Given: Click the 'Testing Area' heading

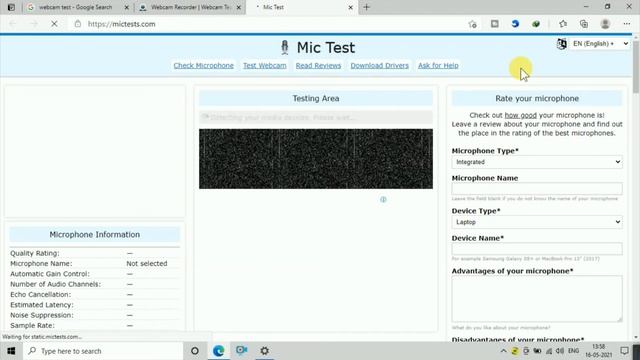Looking at the screenshot, I should click(x=316, y=98).
